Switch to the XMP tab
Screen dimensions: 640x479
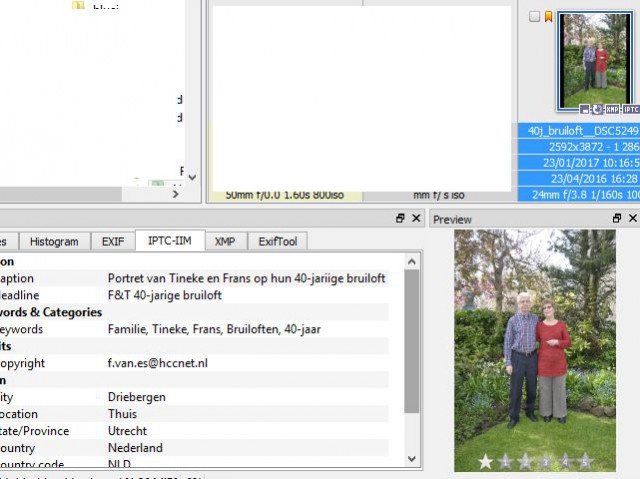[x=225, y=242]
